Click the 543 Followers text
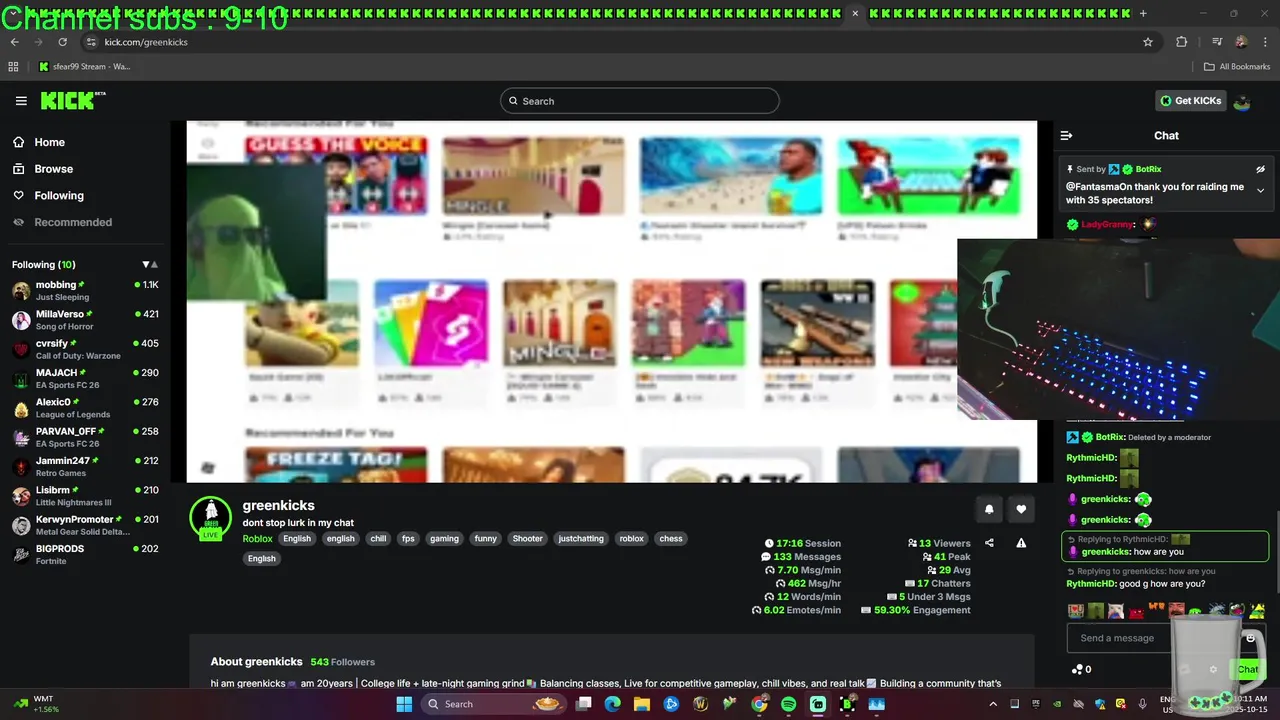1280x720 pixels. point(342,662)
